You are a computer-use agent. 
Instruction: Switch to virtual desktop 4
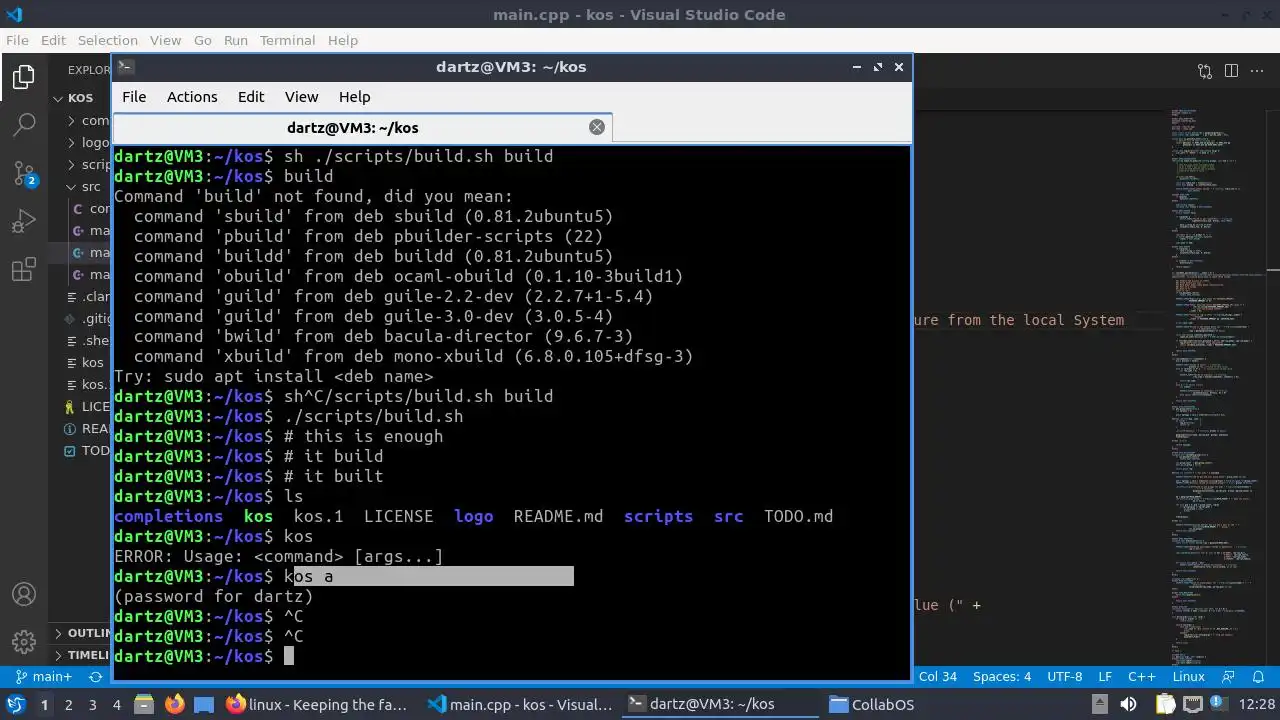tap(117, 704)
